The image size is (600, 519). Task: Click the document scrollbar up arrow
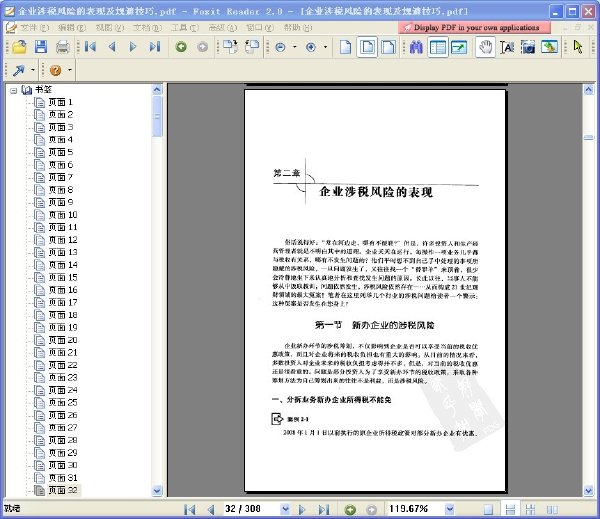click(x=589, y=90)
